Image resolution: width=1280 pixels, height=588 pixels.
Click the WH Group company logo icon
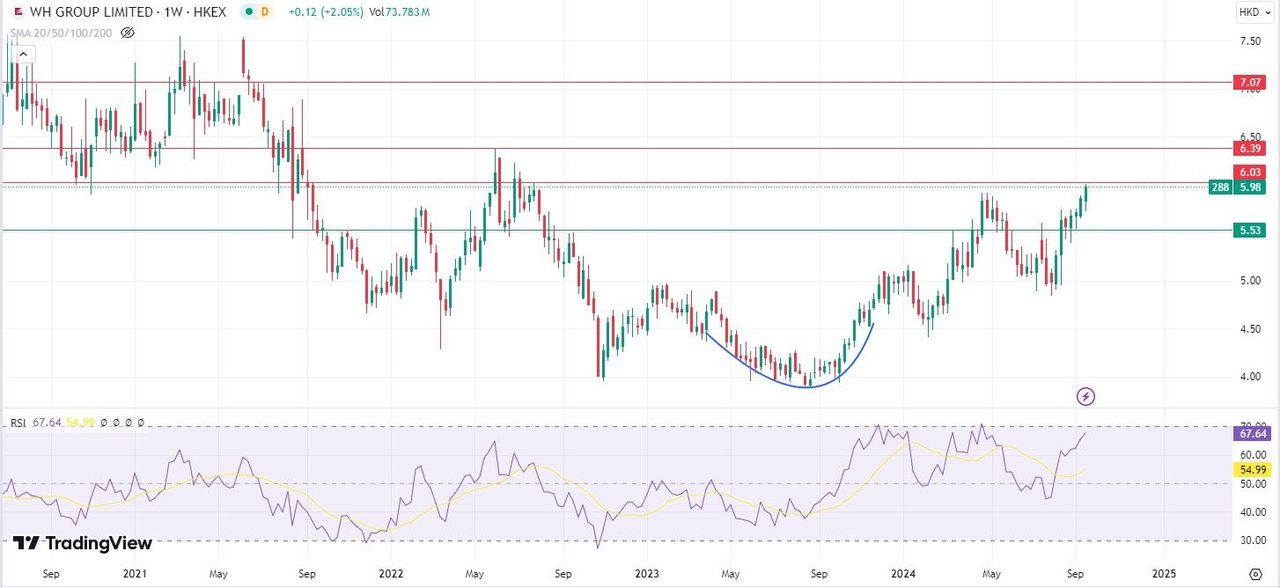click(19, 12)
